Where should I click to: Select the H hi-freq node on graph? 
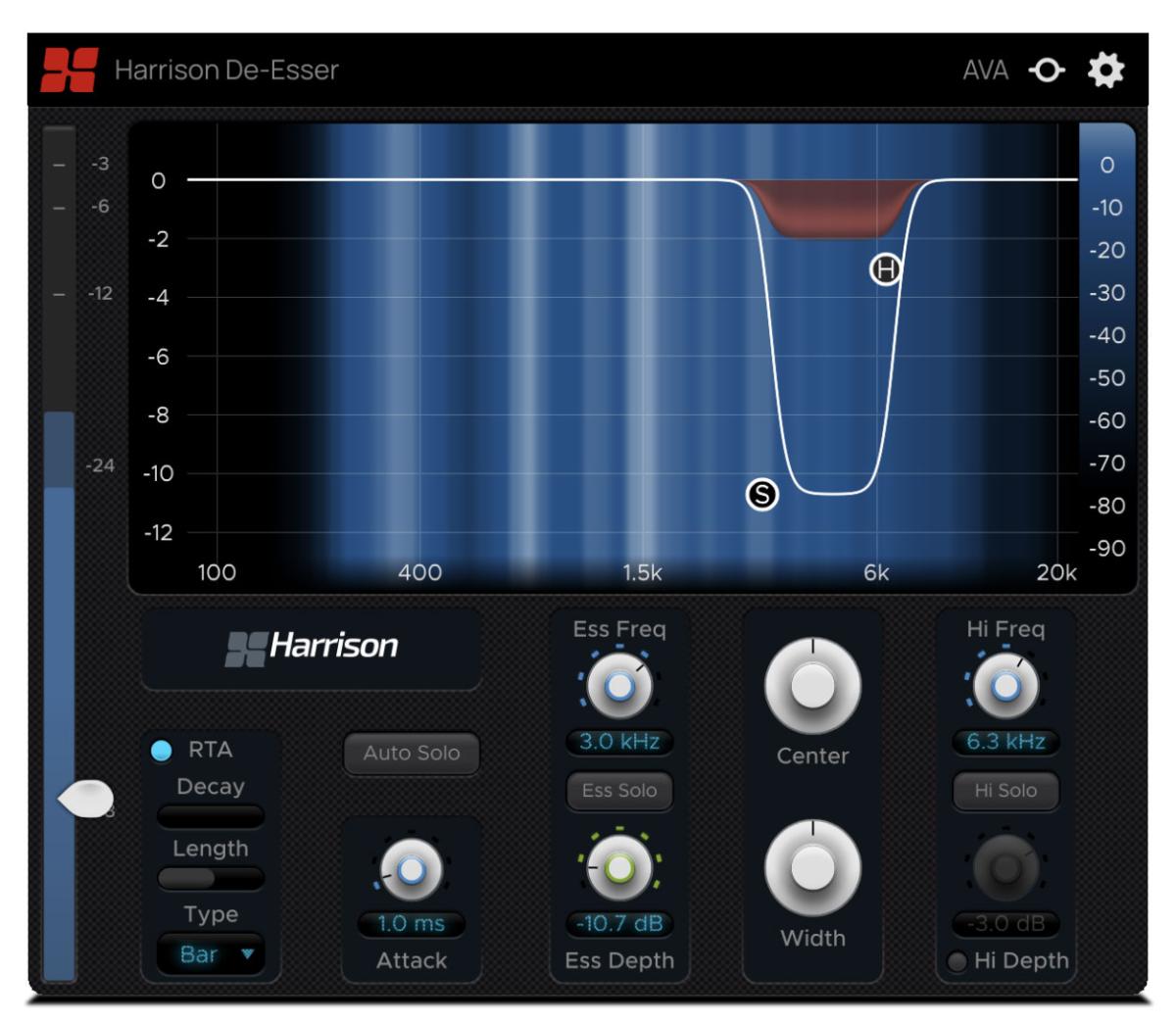[886, 269]
